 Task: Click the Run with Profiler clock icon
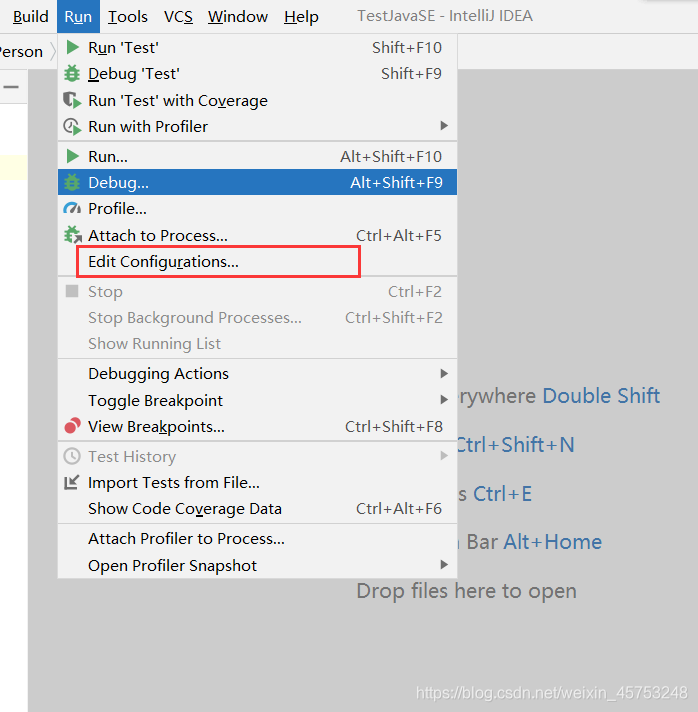72,126
